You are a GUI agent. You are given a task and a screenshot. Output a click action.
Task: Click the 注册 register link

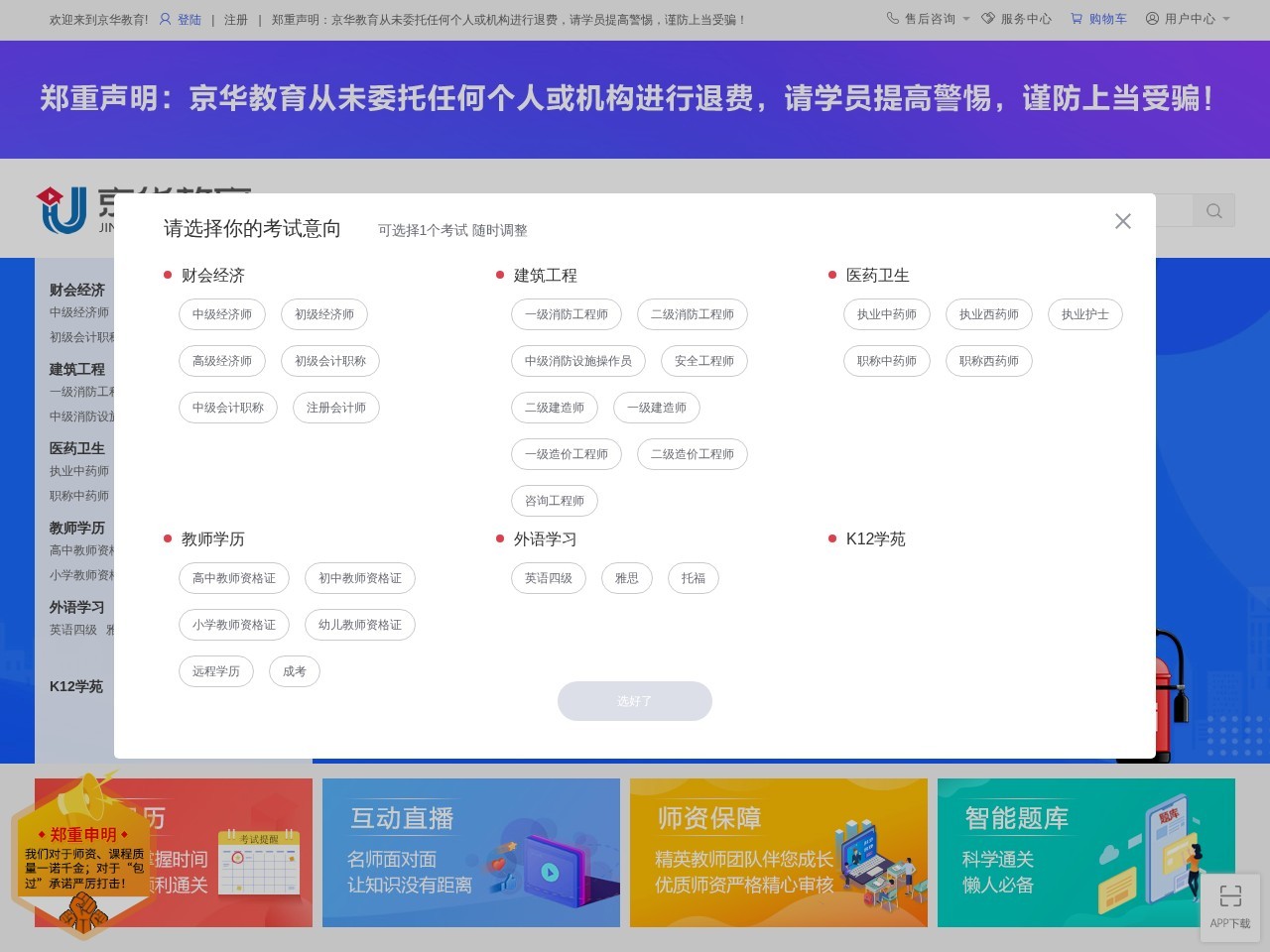[236, 19]
